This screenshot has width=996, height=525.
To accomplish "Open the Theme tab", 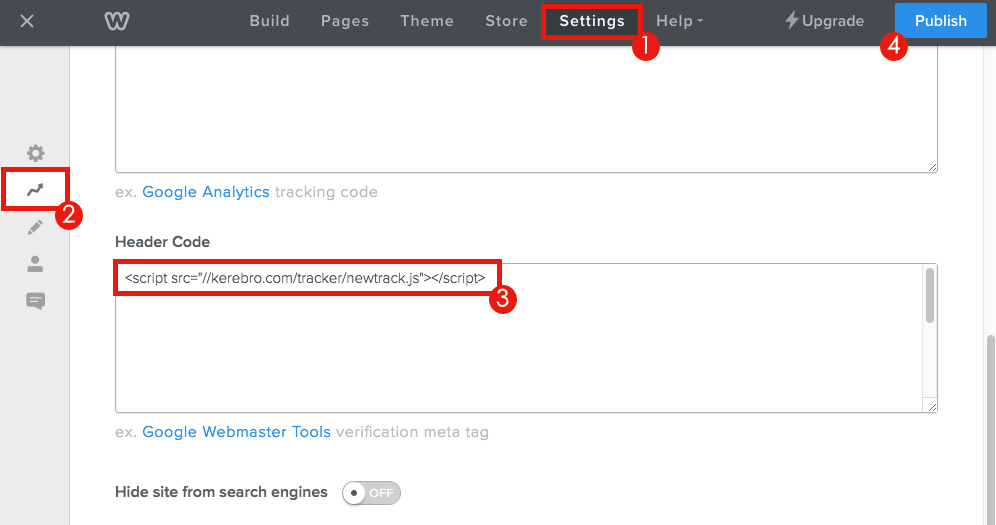I will click(x=427, y=21).
